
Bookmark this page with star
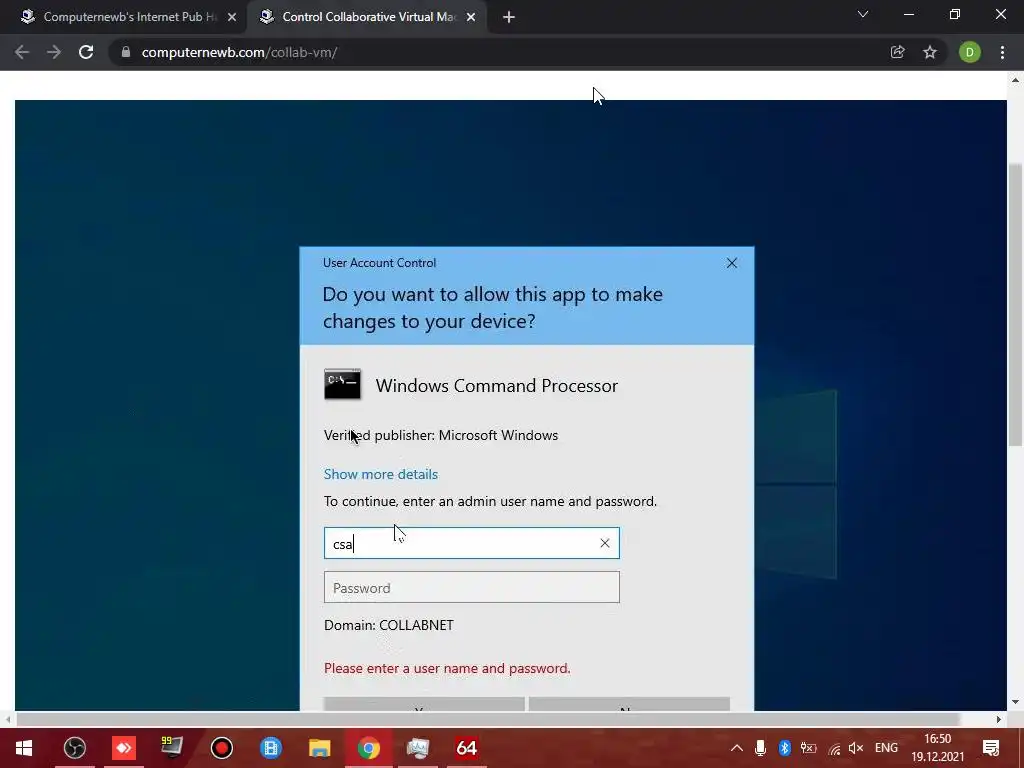point(930,52)
